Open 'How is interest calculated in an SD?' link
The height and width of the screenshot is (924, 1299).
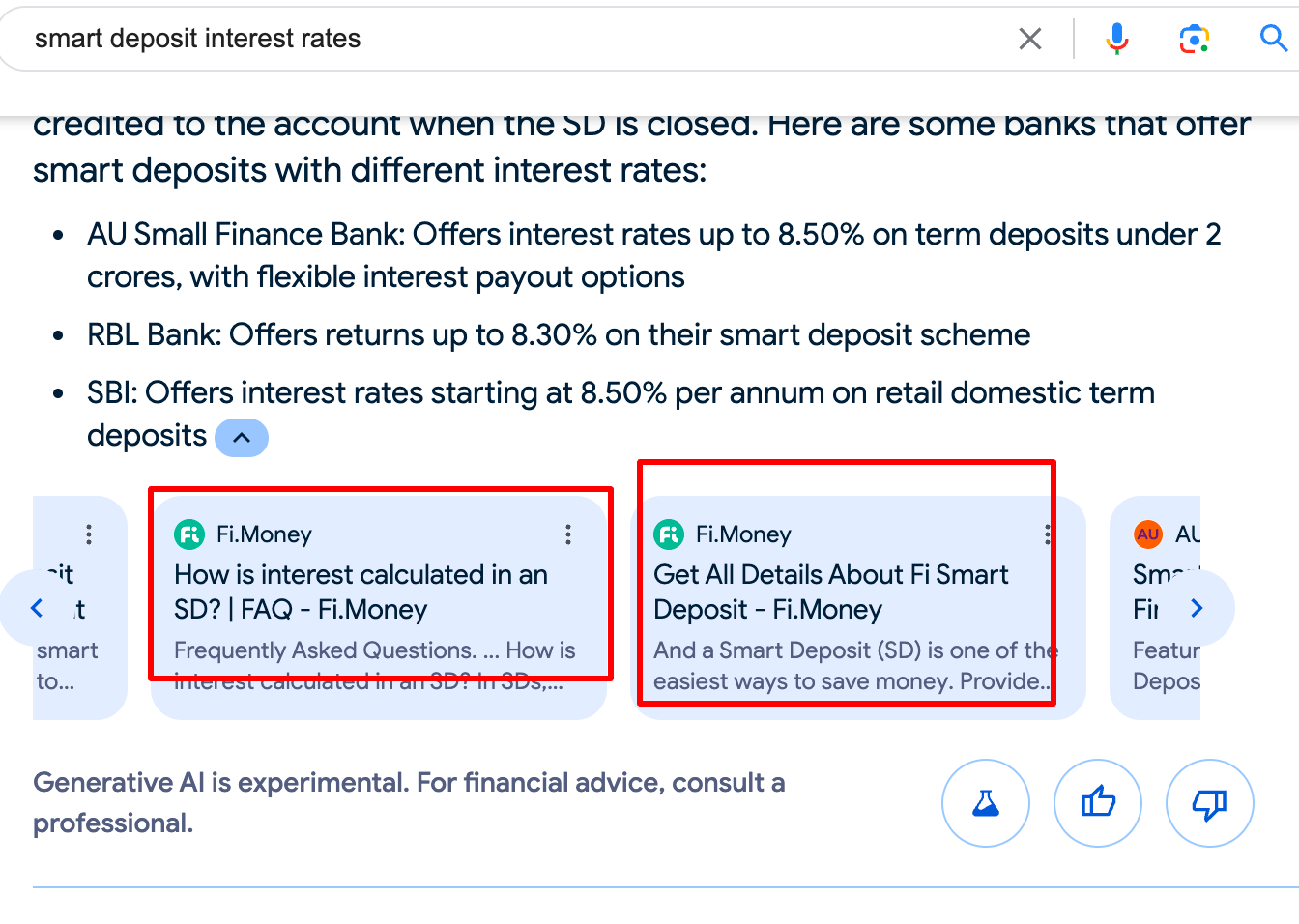(361, 592)
